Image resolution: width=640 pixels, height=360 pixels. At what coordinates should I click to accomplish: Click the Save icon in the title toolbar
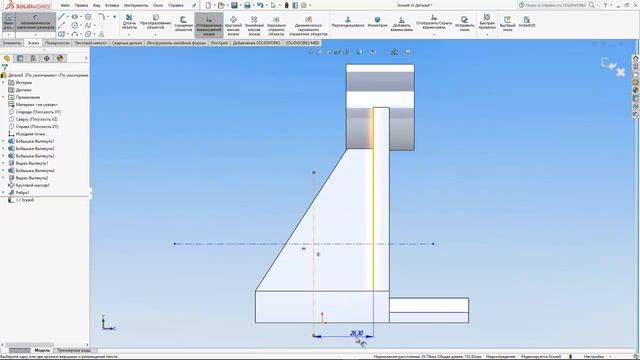coord(234,5)
